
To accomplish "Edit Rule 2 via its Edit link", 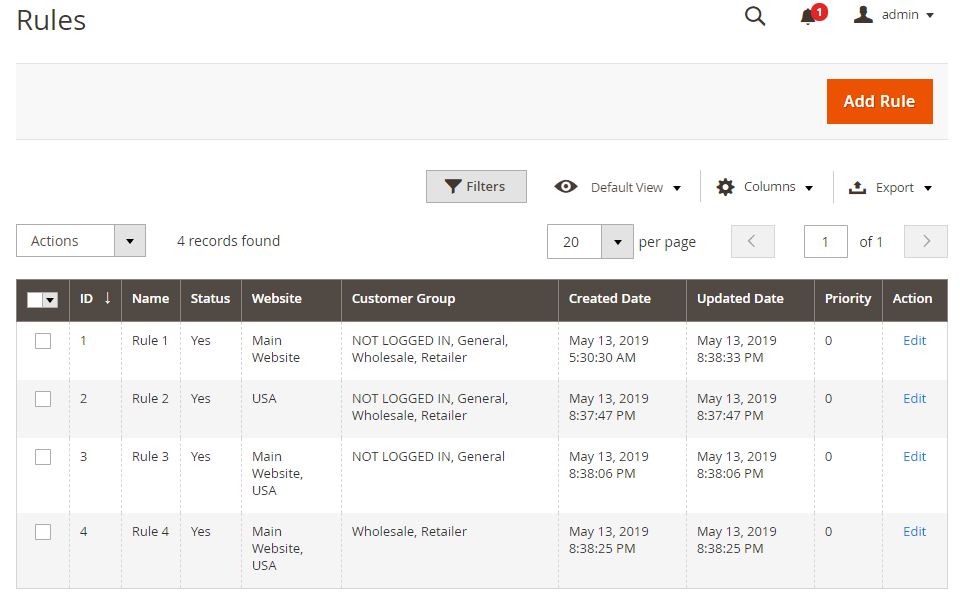I will click(x=914, y=398).
